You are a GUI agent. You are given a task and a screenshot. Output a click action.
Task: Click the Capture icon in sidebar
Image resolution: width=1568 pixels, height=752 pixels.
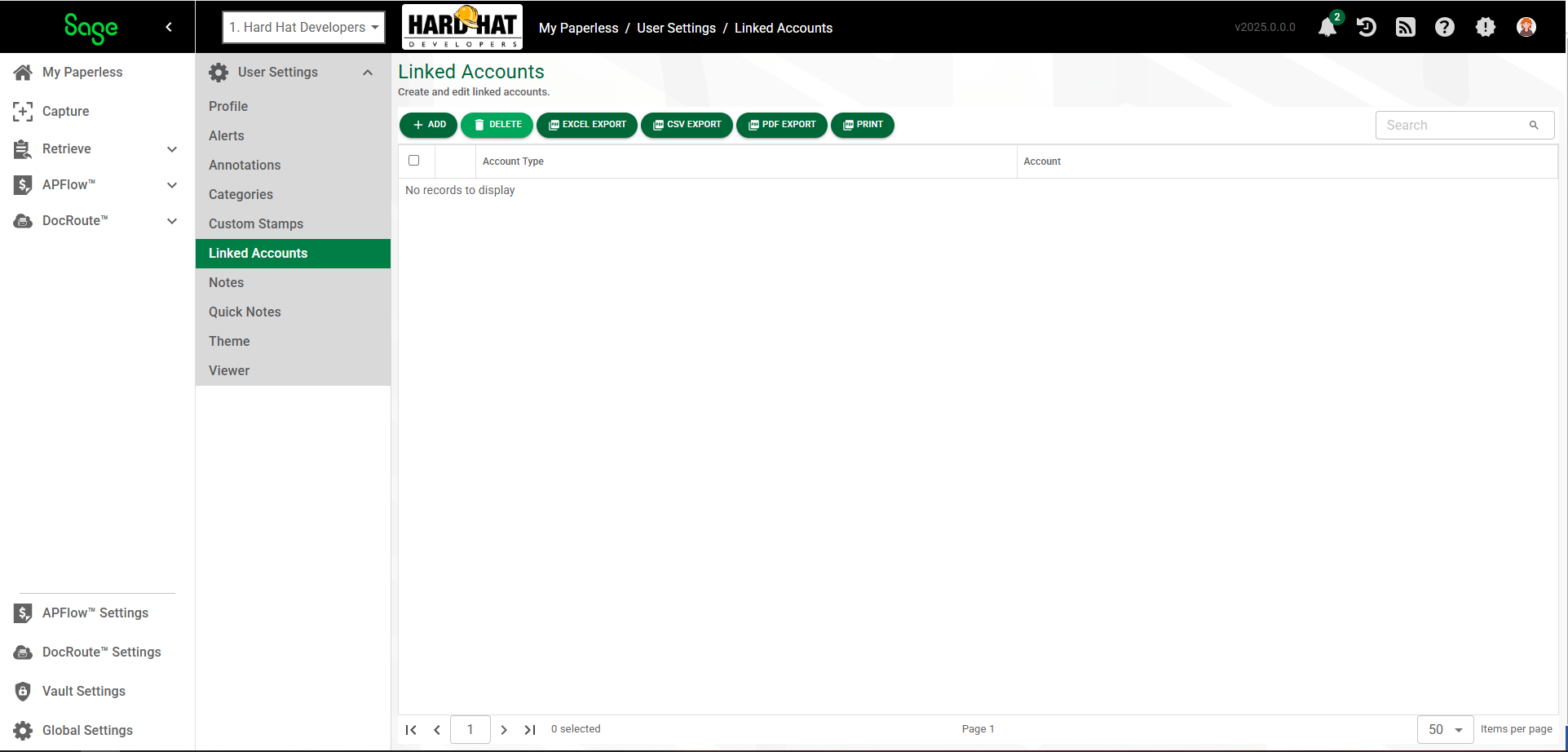click(x=23, y=111)
